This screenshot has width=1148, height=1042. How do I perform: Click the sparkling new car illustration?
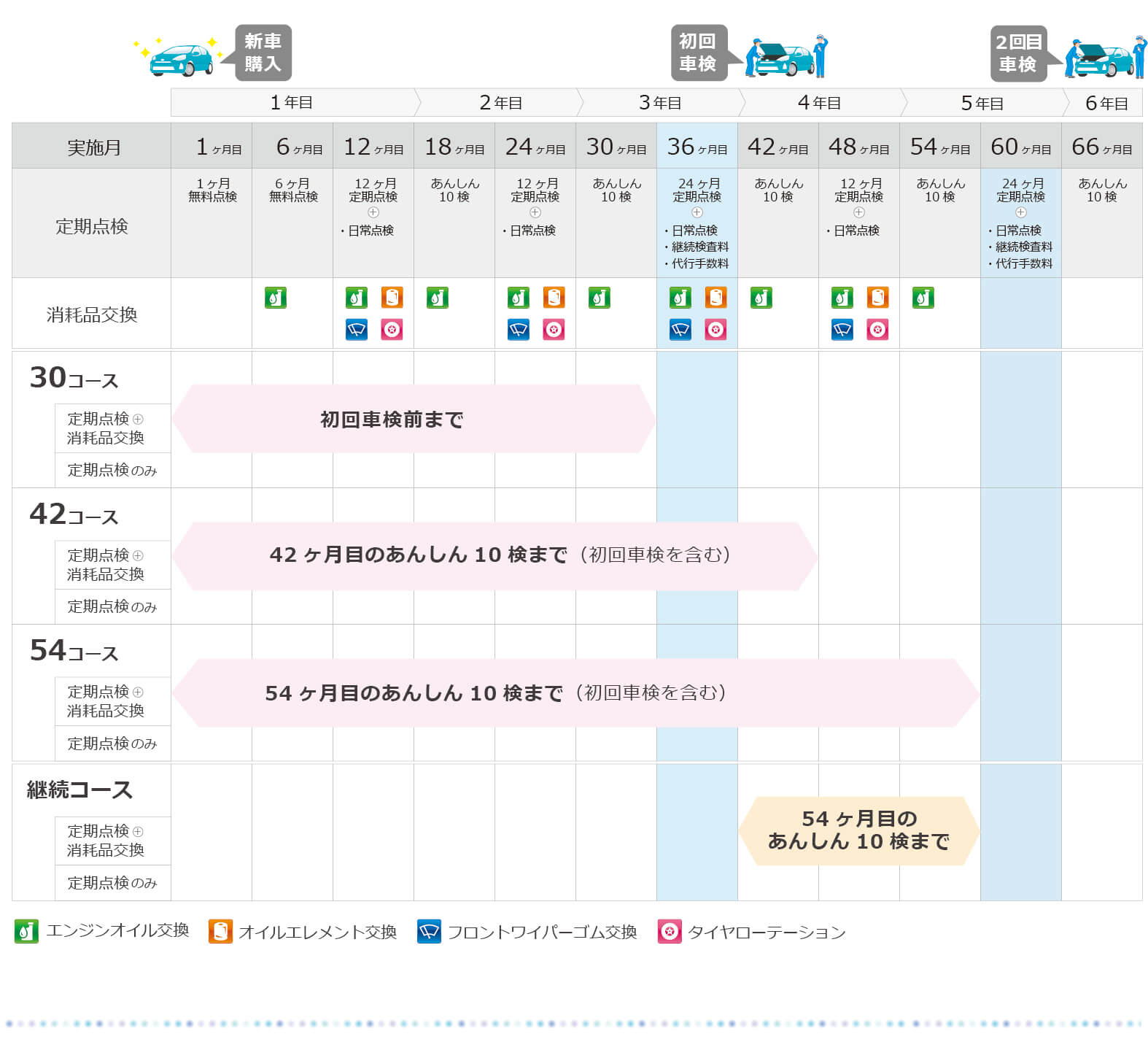(x=179, y=58)
